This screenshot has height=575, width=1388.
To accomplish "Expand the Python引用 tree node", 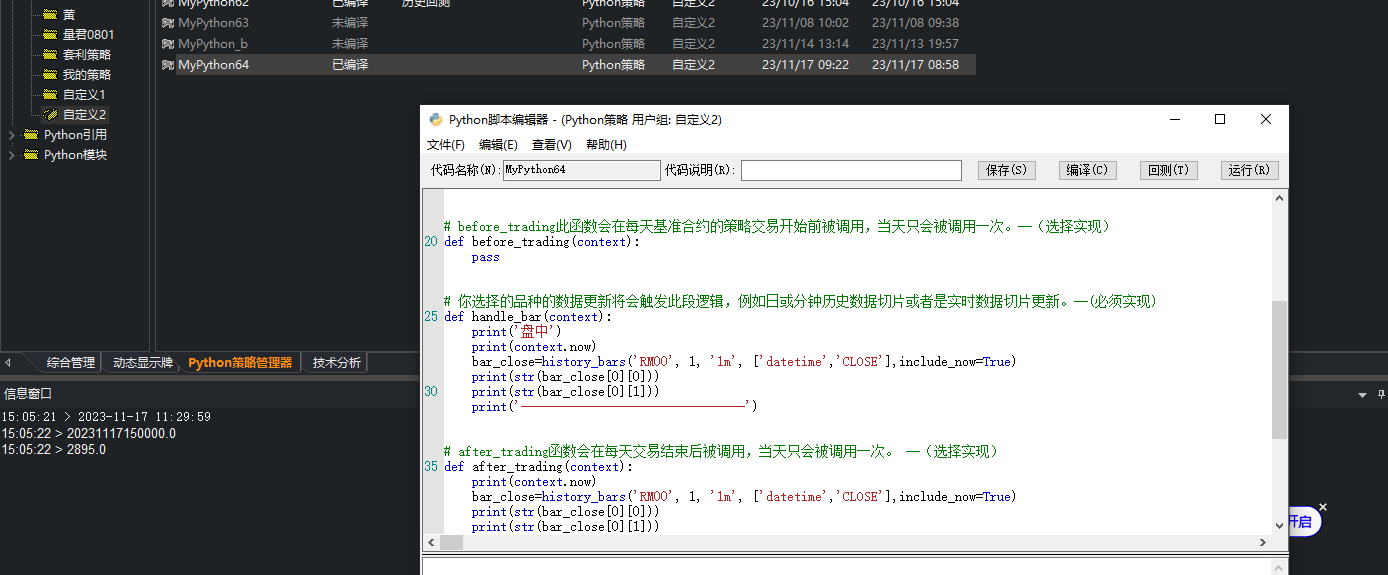I will [x=11, y=135].
